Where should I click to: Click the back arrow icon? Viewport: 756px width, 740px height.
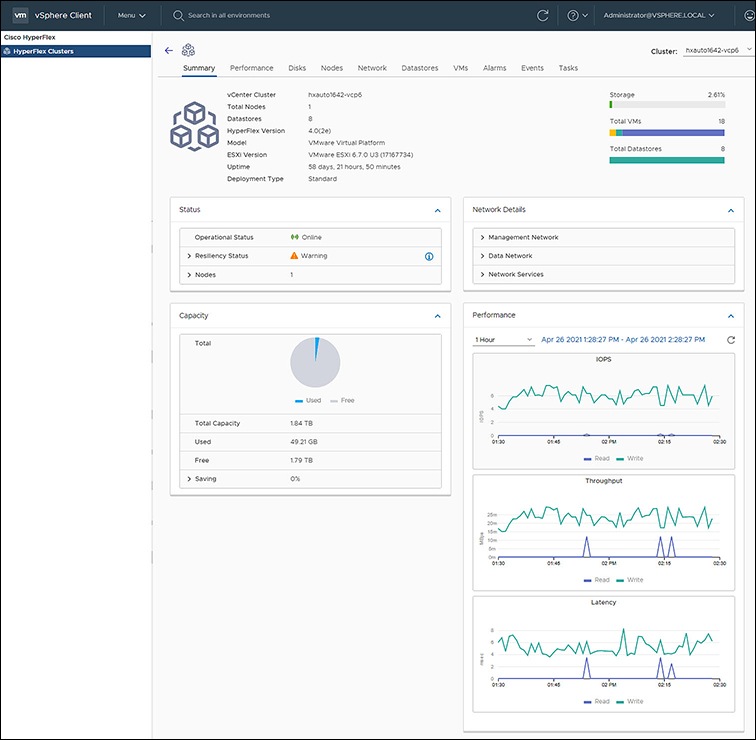point(168,50)
